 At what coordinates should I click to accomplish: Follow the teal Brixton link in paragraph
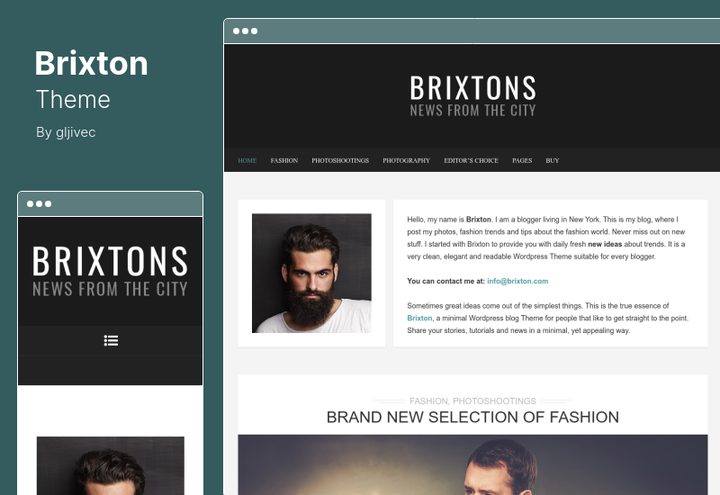point(420,318)
